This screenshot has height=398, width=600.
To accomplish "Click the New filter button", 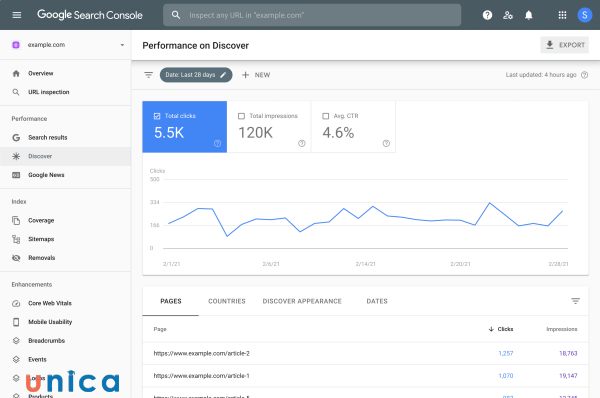I will (256, 75).
